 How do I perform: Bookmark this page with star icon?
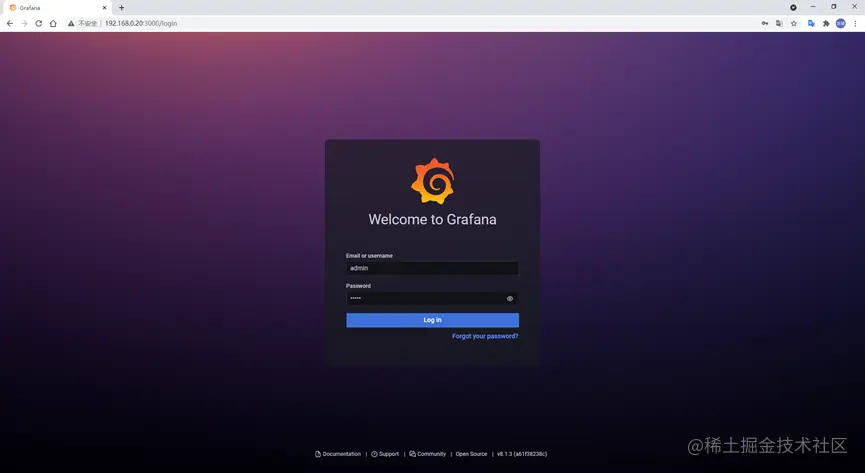[794, 23]
